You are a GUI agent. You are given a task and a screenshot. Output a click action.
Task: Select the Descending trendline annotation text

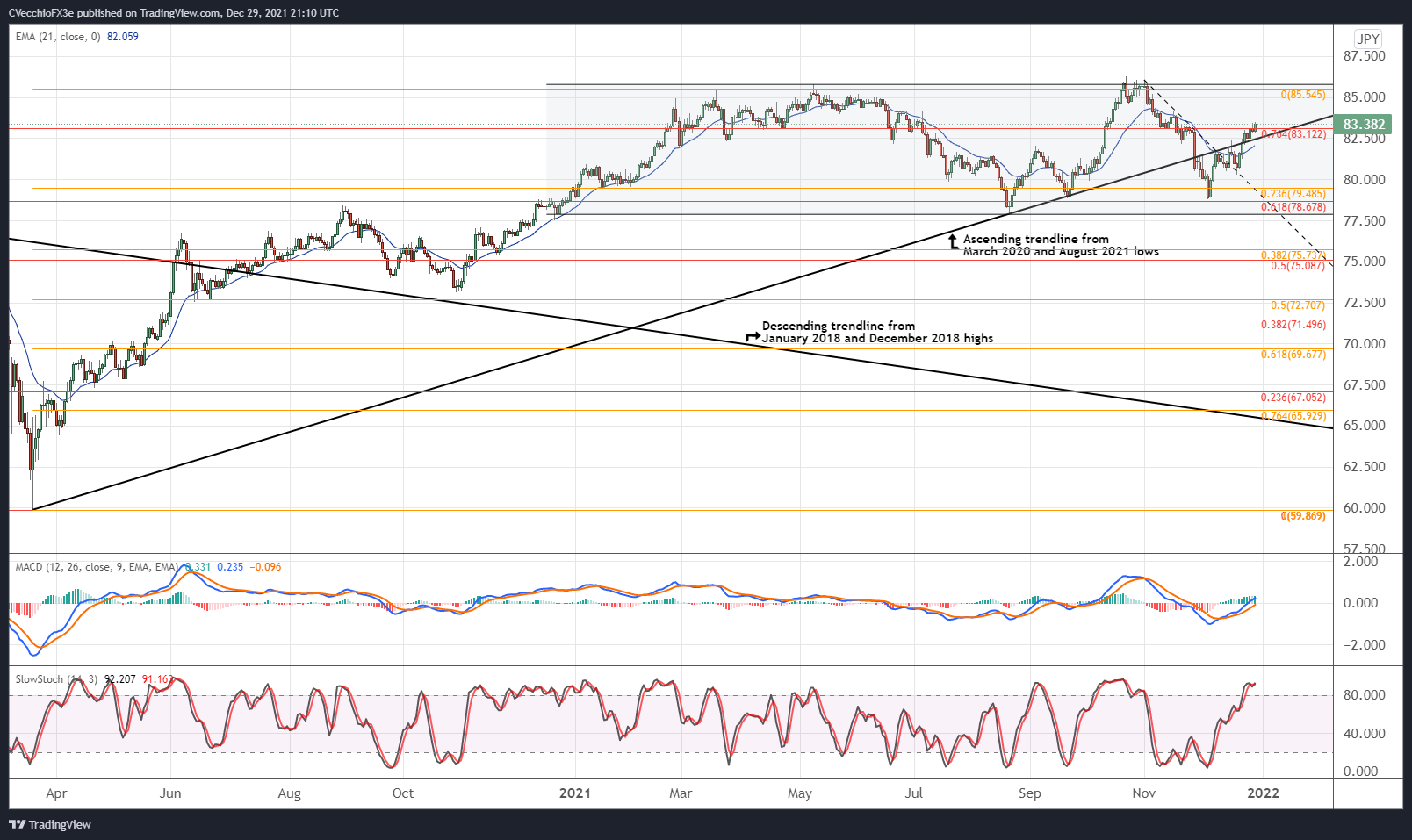coord(877,332)
